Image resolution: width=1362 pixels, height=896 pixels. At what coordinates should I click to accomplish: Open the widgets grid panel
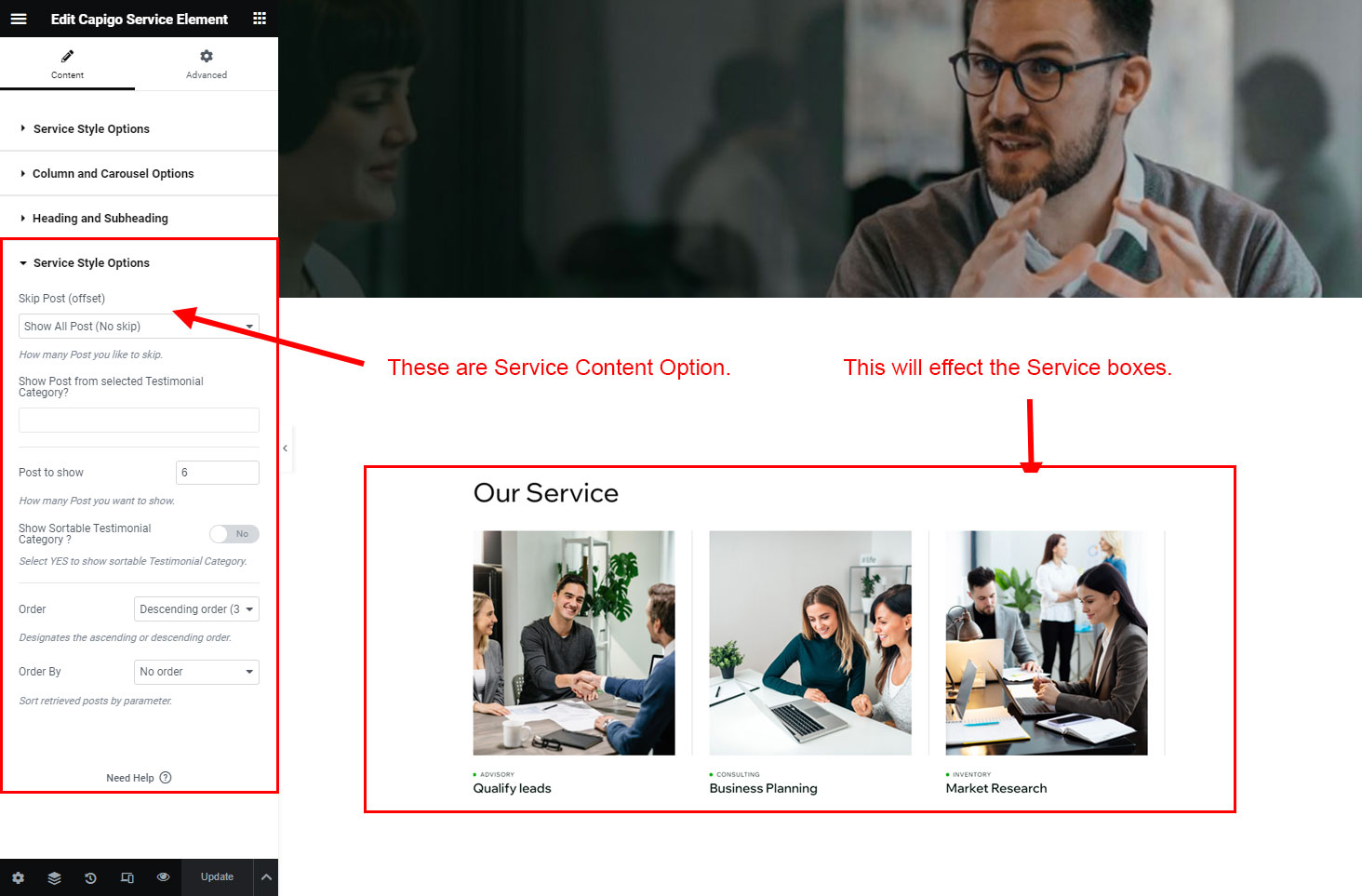tap(260, 19)
